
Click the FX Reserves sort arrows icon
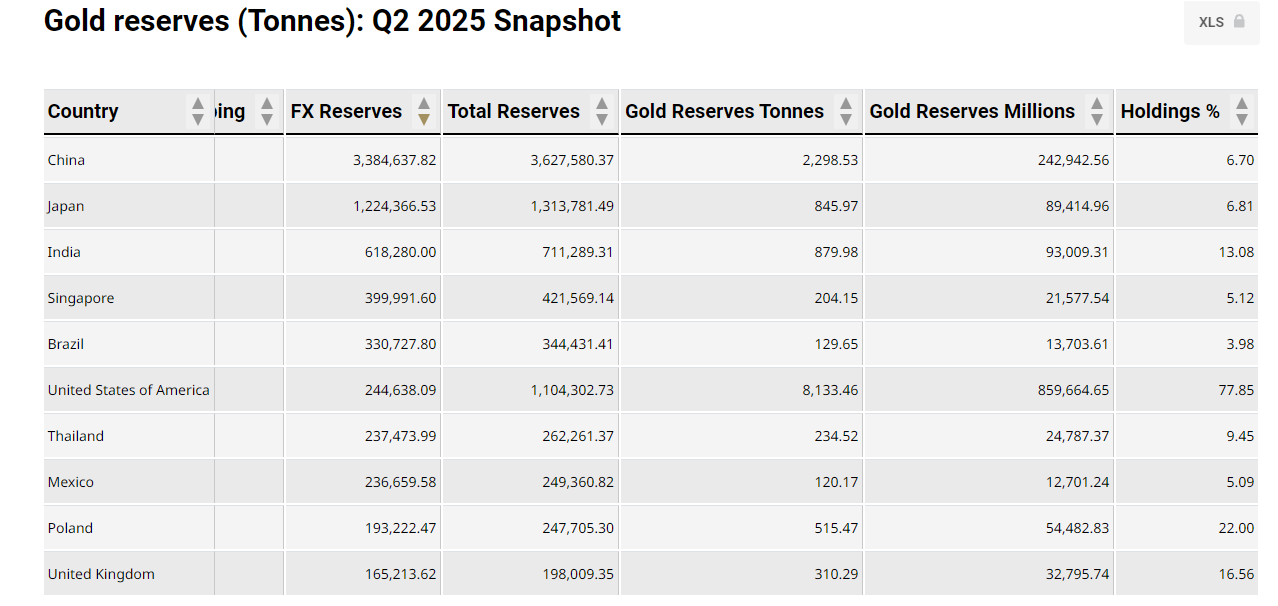[x=424, y=111]
